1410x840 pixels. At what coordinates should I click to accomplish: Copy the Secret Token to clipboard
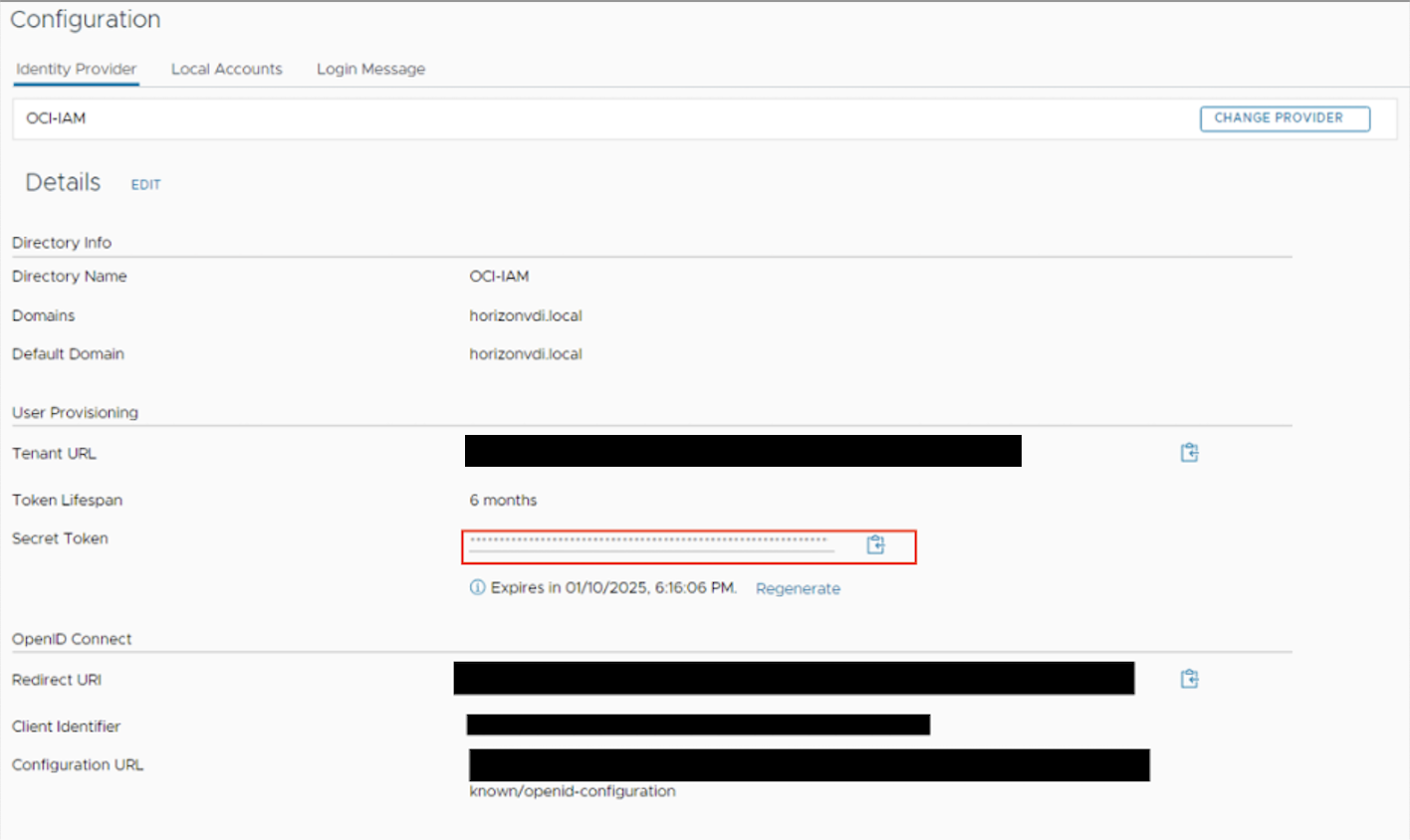(875, 544)
